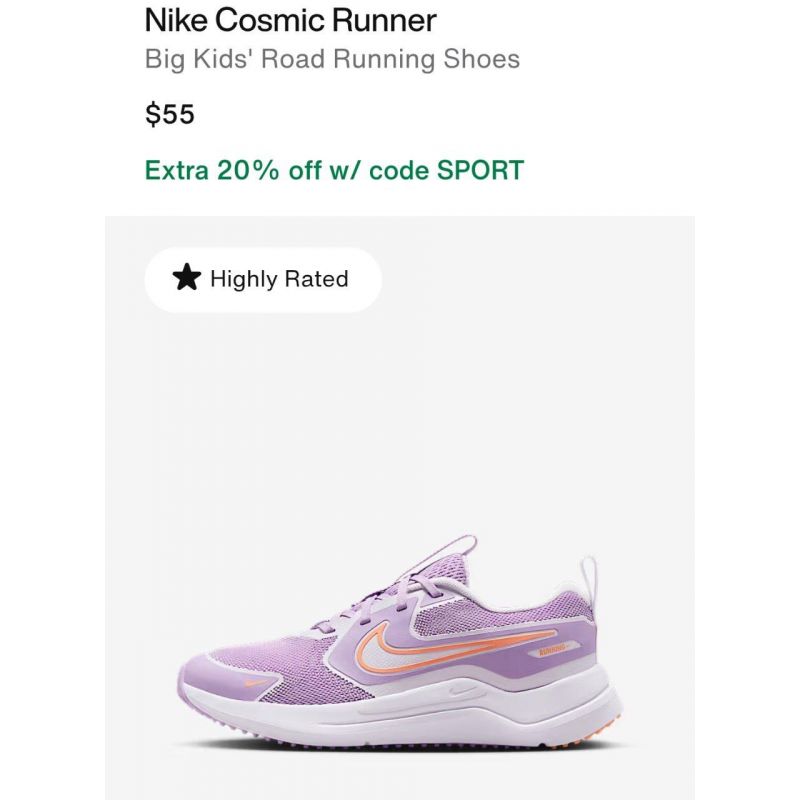Click the star icon in Highly Rated badge

pyautogui.click(x=187, y=278)
